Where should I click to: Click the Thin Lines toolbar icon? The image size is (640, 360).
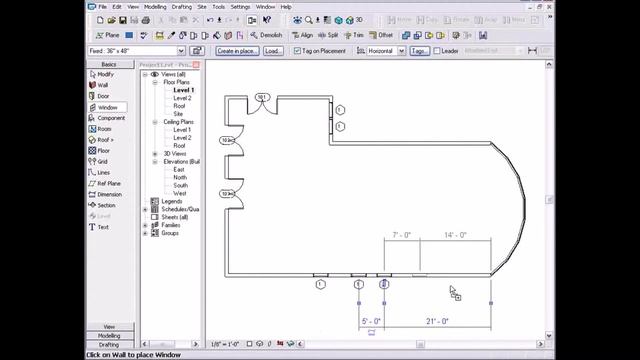[327, 20]
